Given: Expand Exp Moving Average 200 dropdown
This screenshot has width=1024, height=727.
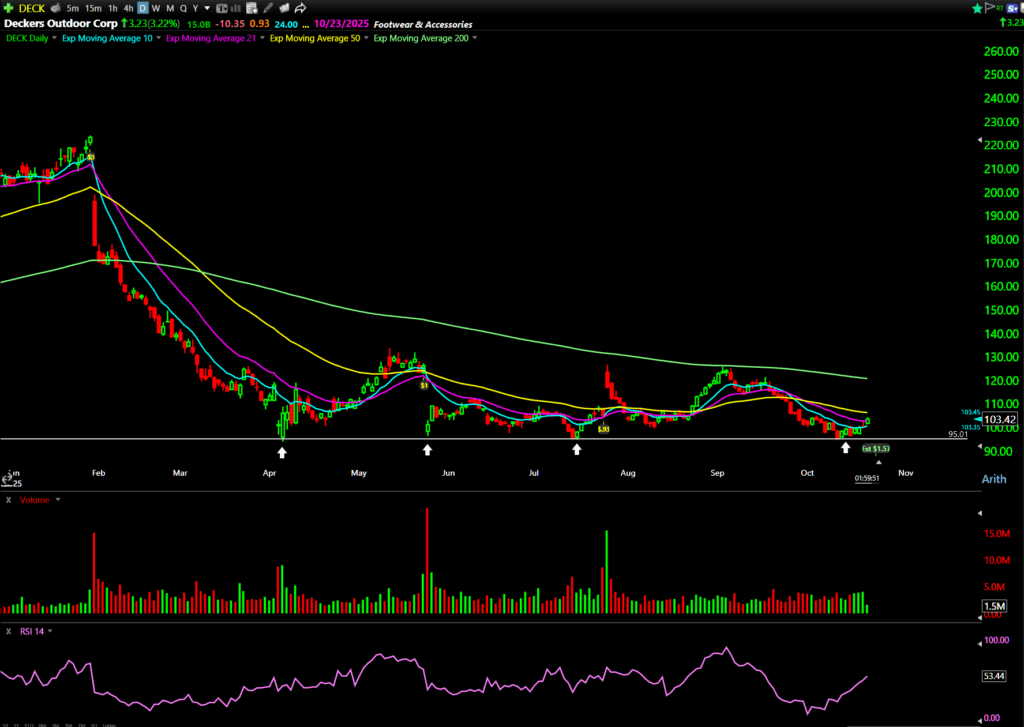Looking at the screenshot, I should [x=474, y=38].
